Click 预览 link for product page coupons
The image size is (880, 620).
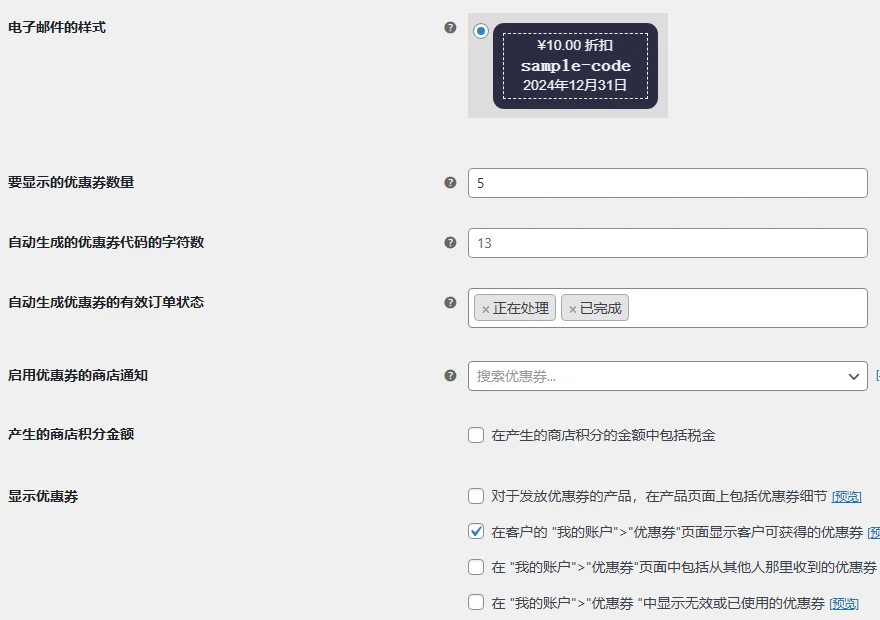[846, 495]
